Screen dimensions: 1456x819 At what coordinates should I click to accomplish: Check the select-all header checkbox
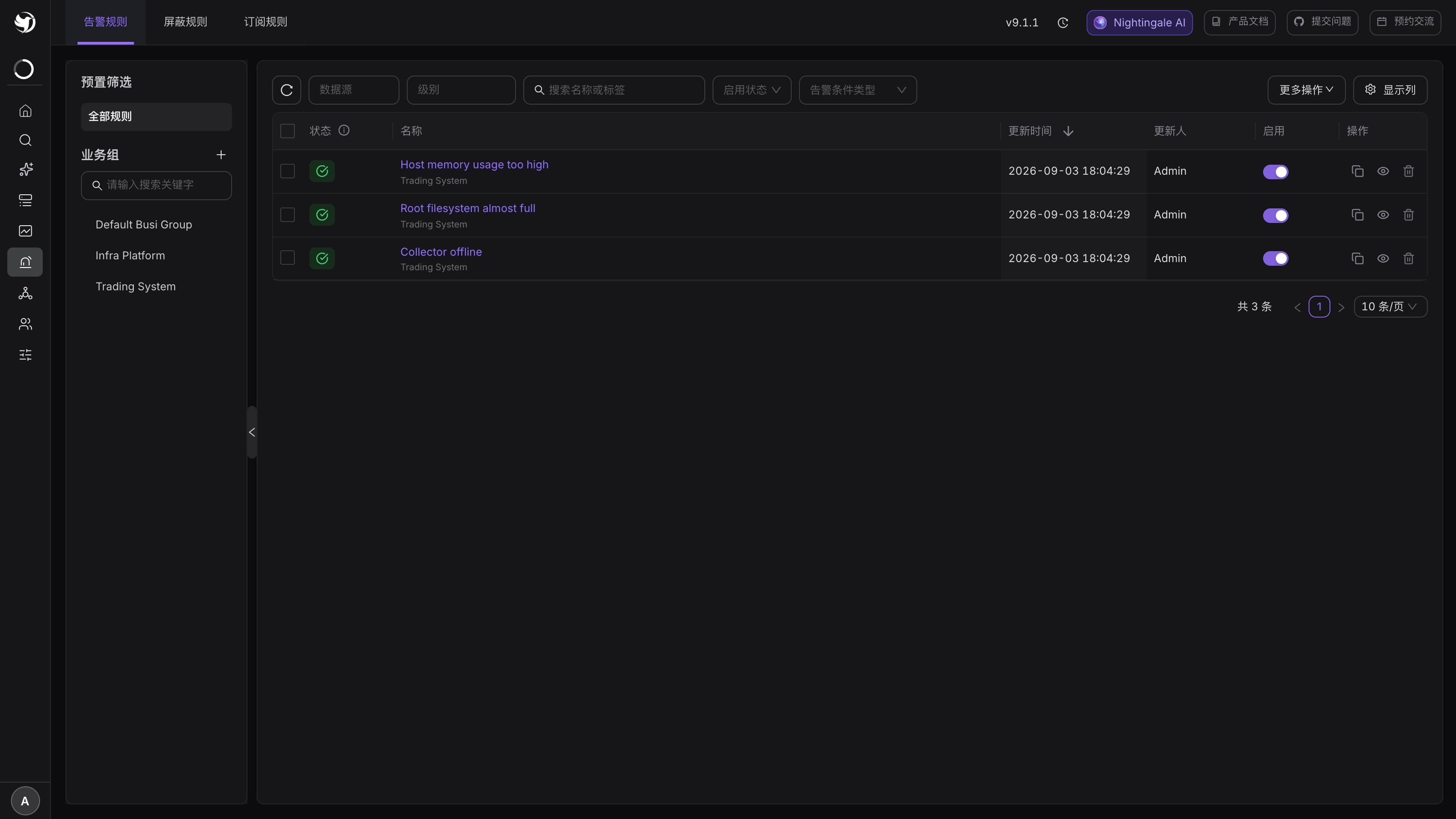[288, 131]
